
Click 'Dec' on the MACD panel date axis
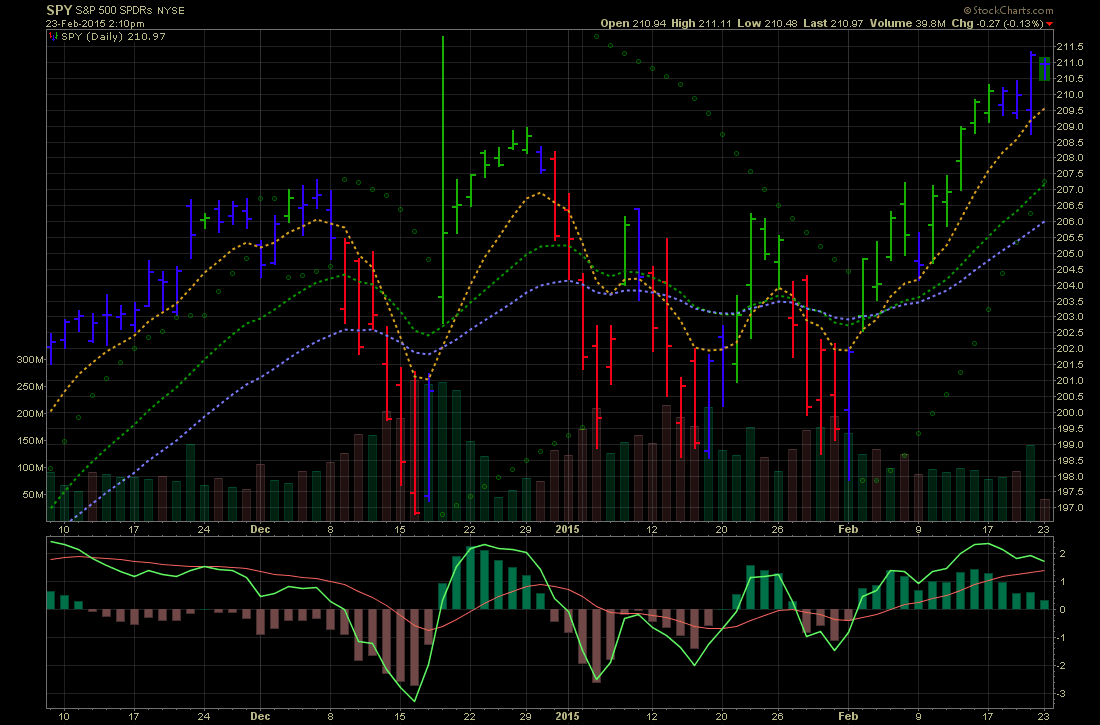[260, 717]
